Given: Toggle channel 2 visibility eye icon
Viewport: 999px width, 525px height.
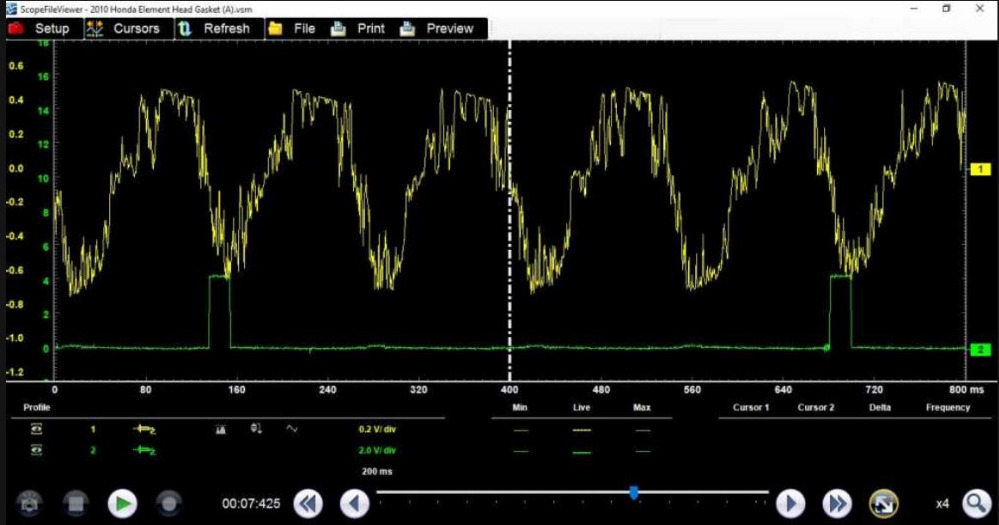Looking at the screenshot, I should coord(37,451).
